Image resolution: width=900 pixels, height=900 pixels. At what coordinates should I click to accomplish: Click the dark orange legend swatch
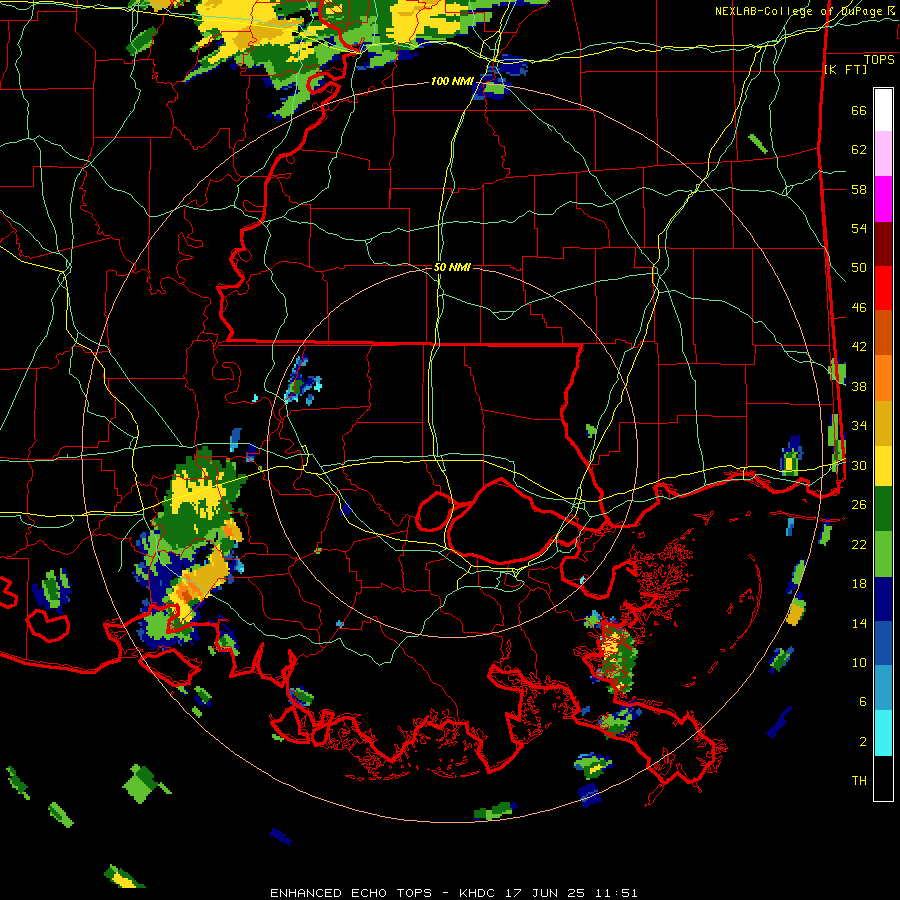click(x=883, y=333)
